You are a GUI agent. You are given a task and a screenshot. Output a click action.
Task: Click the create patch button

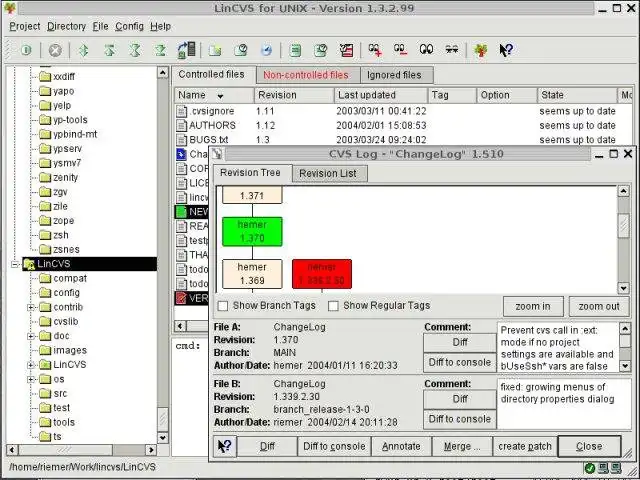(524, 447)
